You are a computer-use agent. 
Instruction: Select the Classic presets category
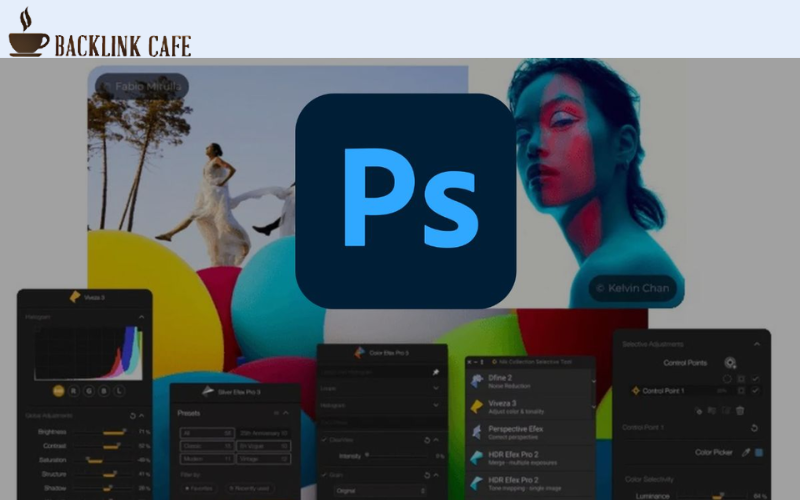(207, 446)
